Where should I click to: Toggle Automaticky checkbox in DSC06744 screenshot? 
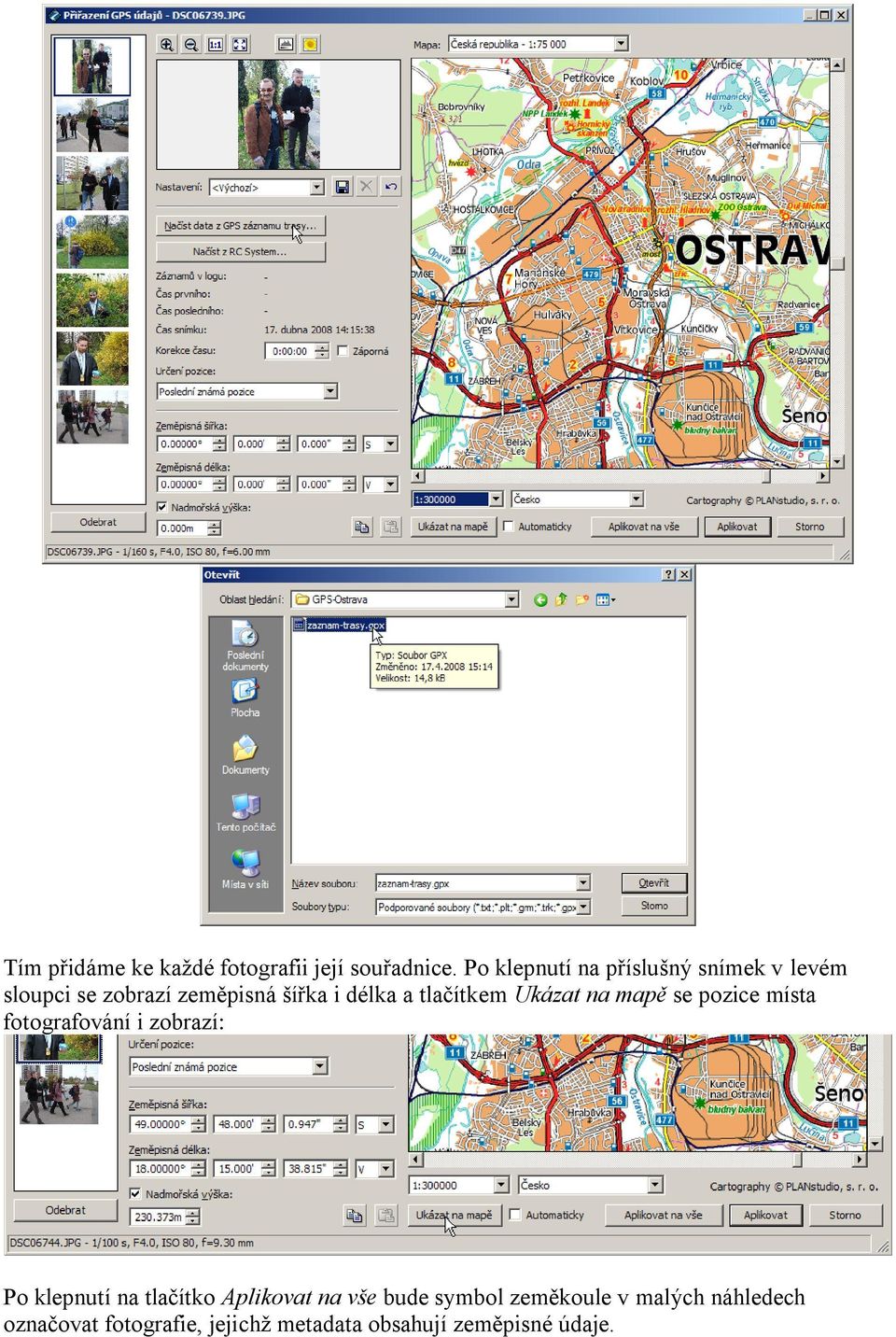[514, 1215]
